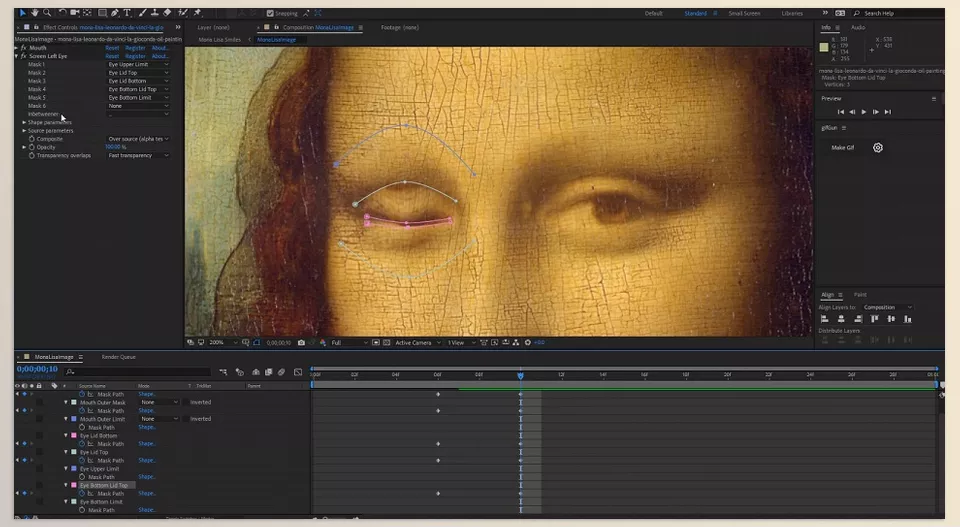Open Align Layers to Composition dropdown
The image size is (960, 527).
[888, 307]
